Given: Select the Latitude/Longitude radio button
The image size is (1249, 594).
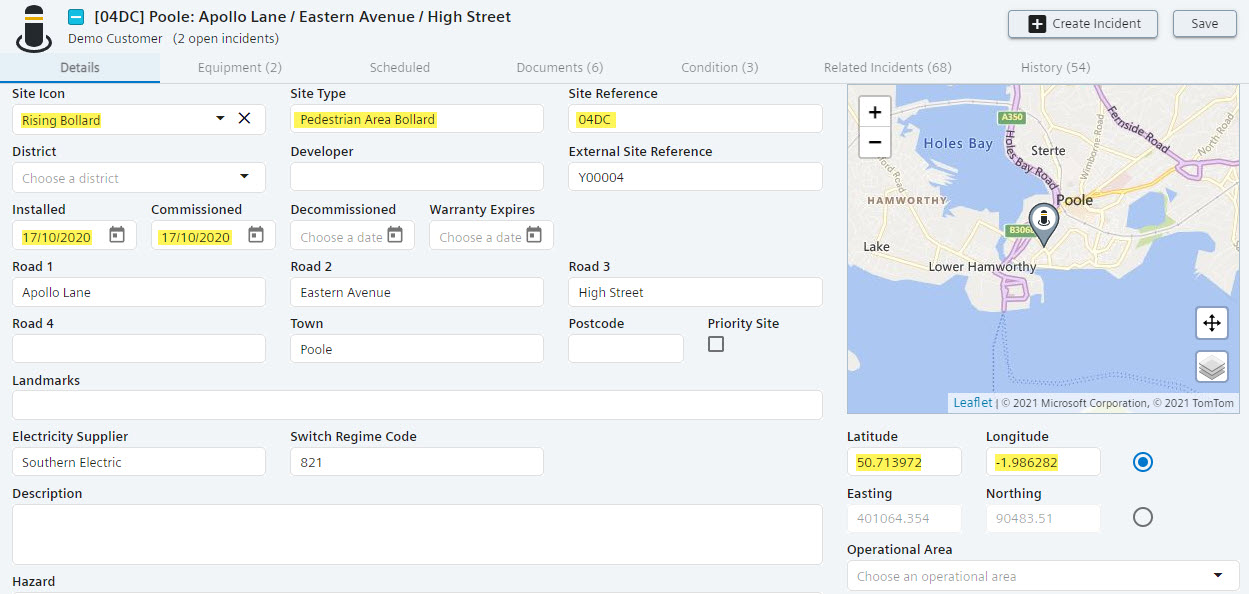Looking at the screenshot, I should 1143,462.
